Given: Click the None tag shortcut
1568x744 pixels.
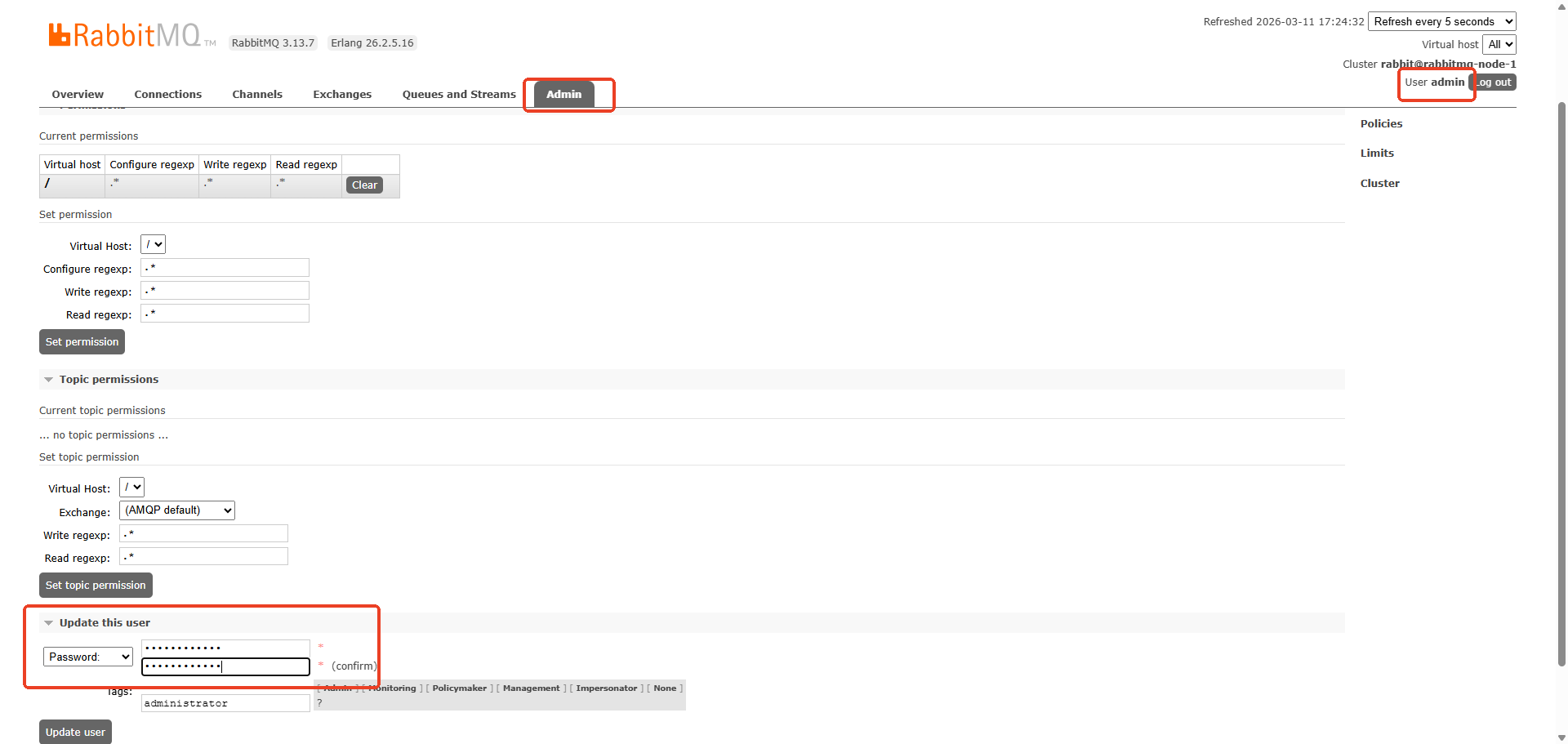Looking at the screenshot, I should 665,688.
